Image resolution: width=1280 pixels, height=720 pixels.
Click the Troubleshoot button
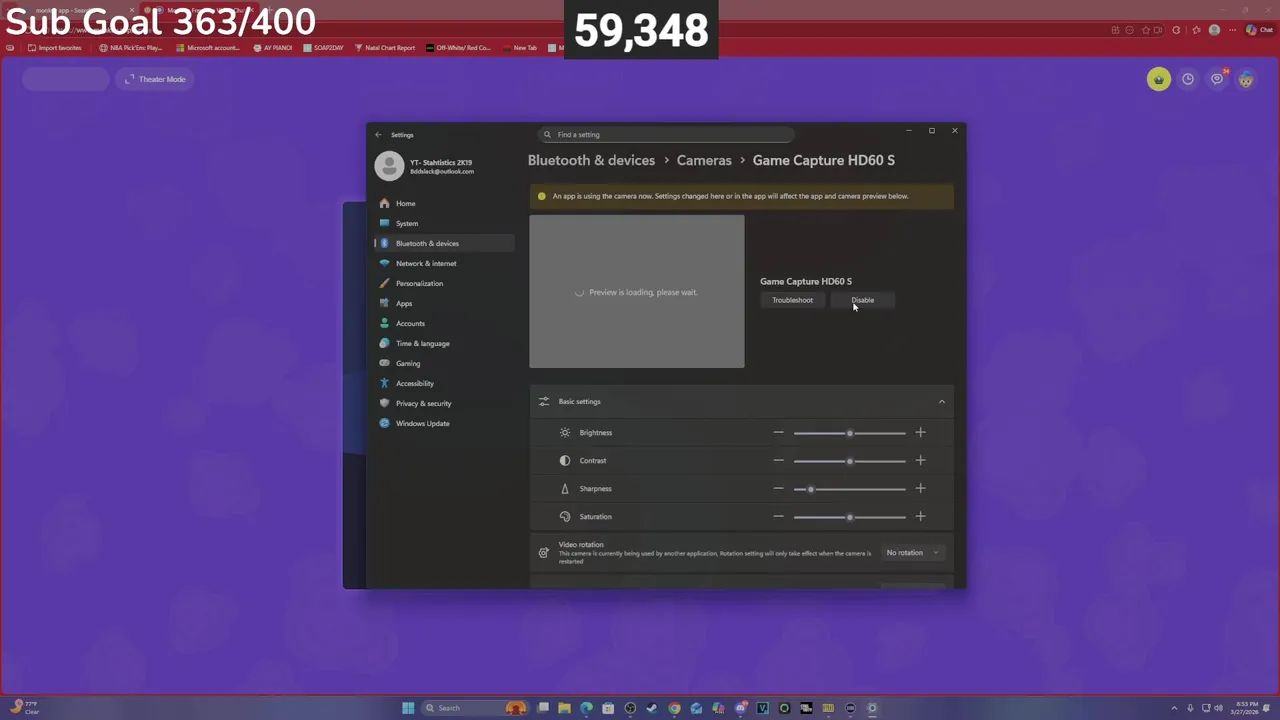(x=792, y=300)
